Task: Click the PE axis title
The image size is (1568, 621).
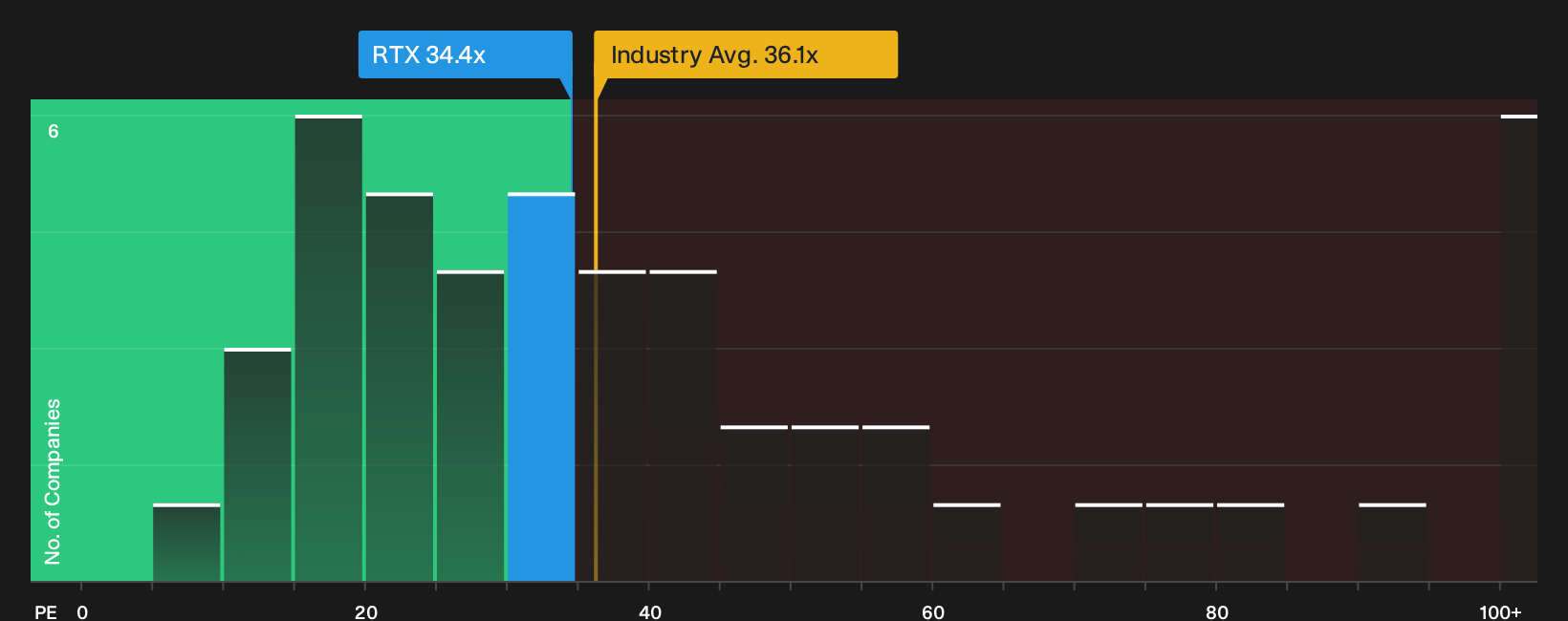Action: coord(46,611)
